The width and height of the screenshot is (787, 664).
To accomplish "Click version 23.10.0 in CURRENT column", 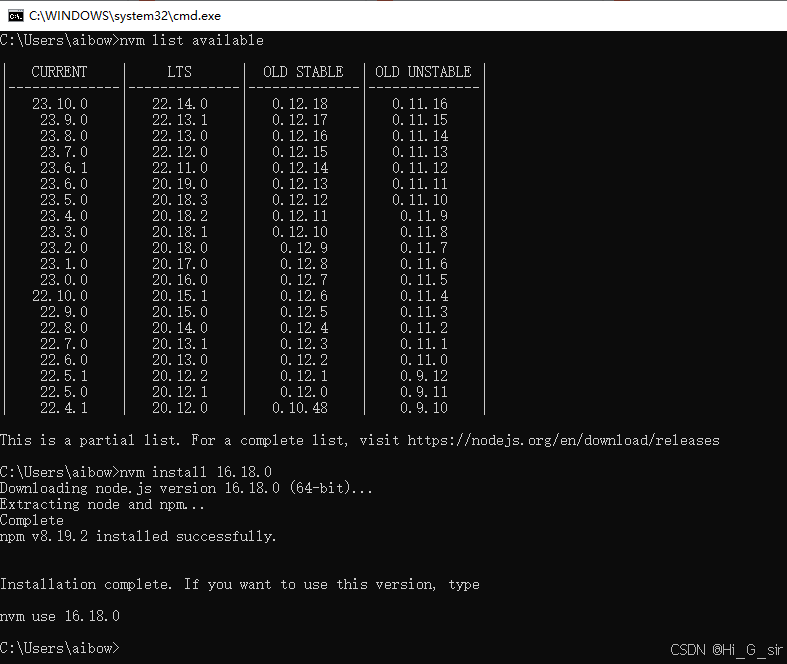I will pos(60,104).
